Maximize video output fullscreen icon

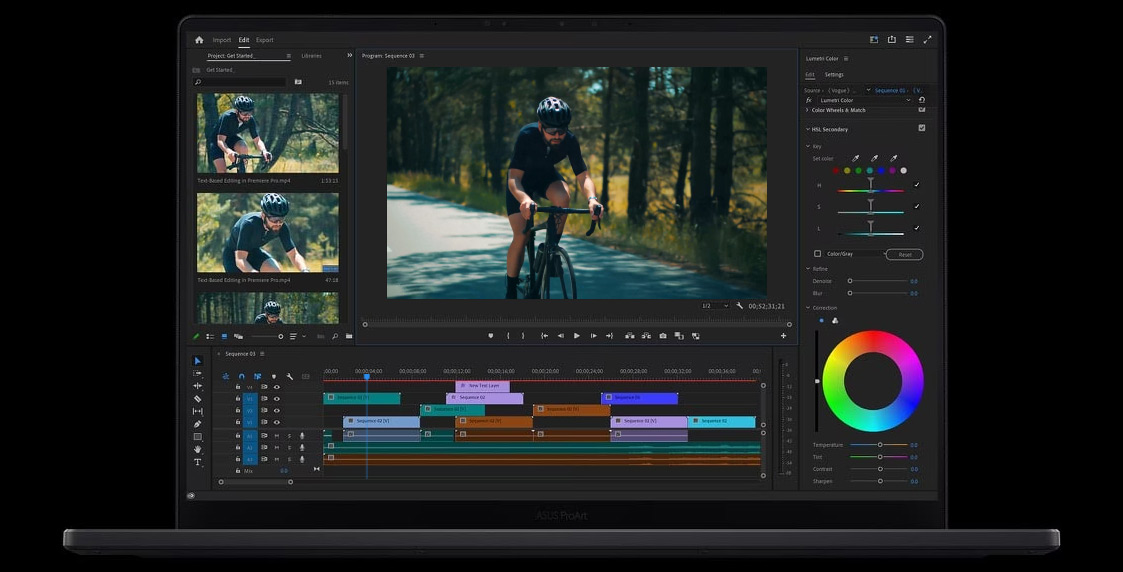point(927,40)
